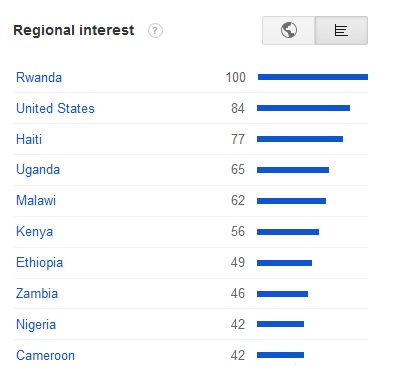The height and width of the screenshot is (386, 399).
Task: Open the Rwanda region link
Action: point(39,77)
